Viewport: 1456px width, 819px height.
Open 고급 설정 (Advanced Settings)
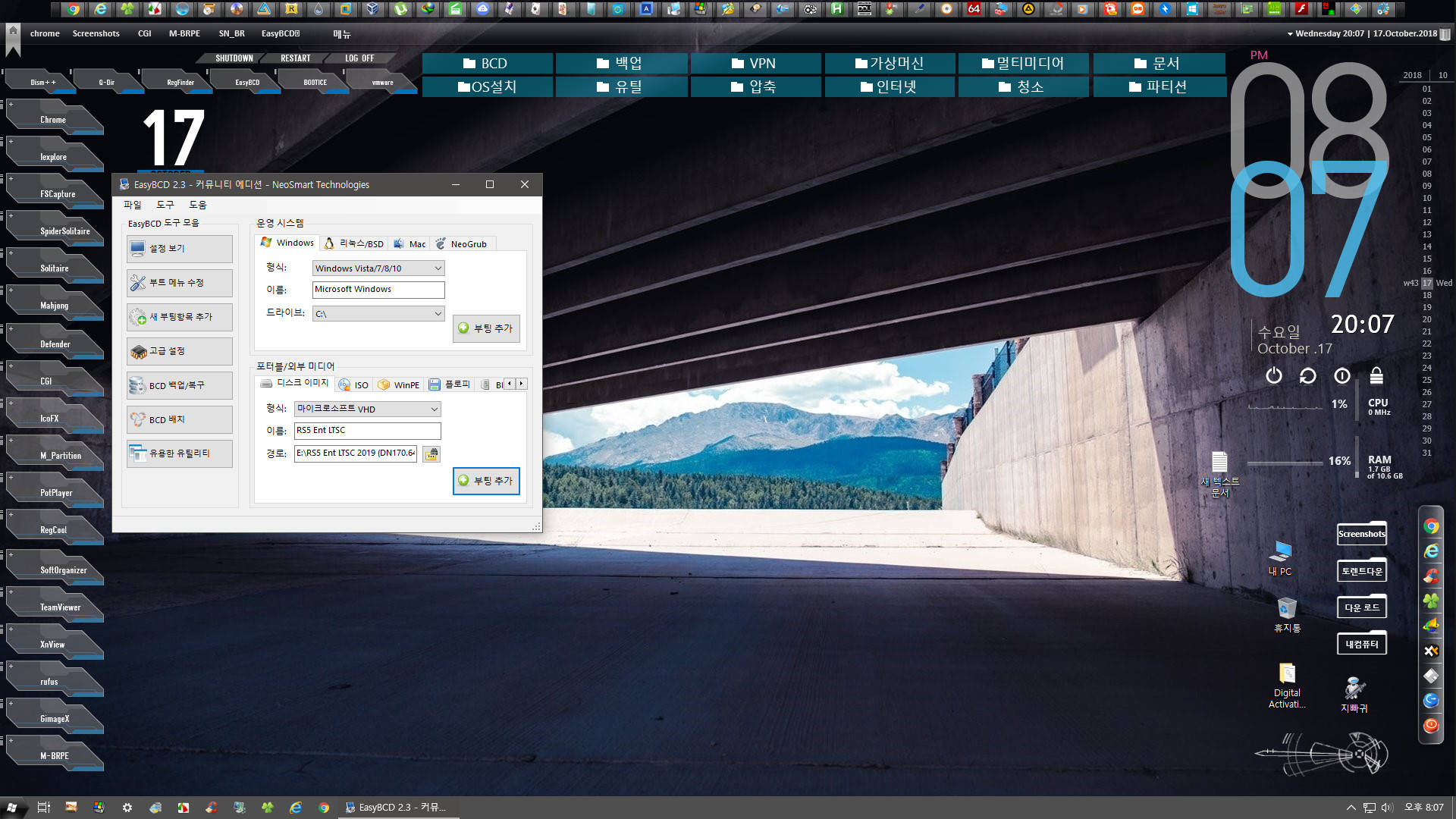click(179, 351)
